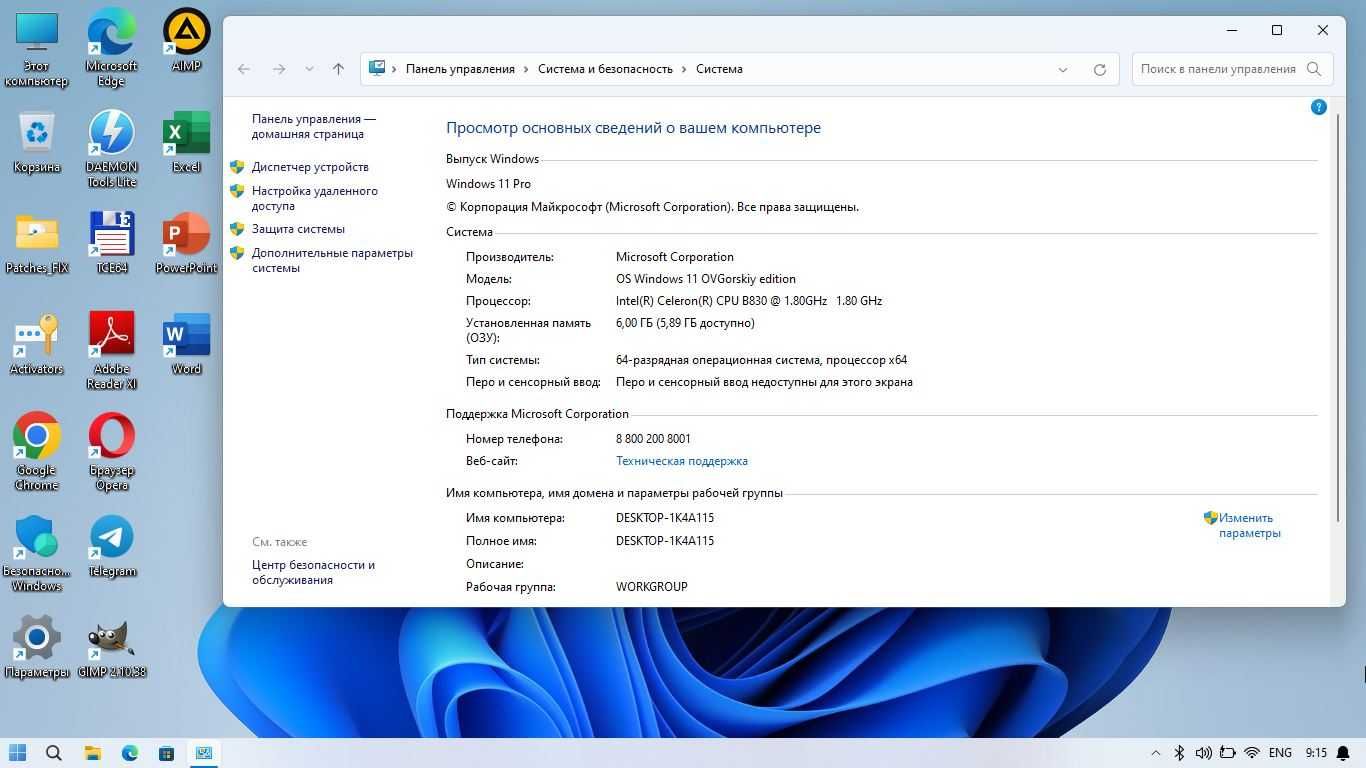Click the Control Panel search field
Image resolution: width=1366 pixels, height=768 pixels.
tap(1231, 69)
